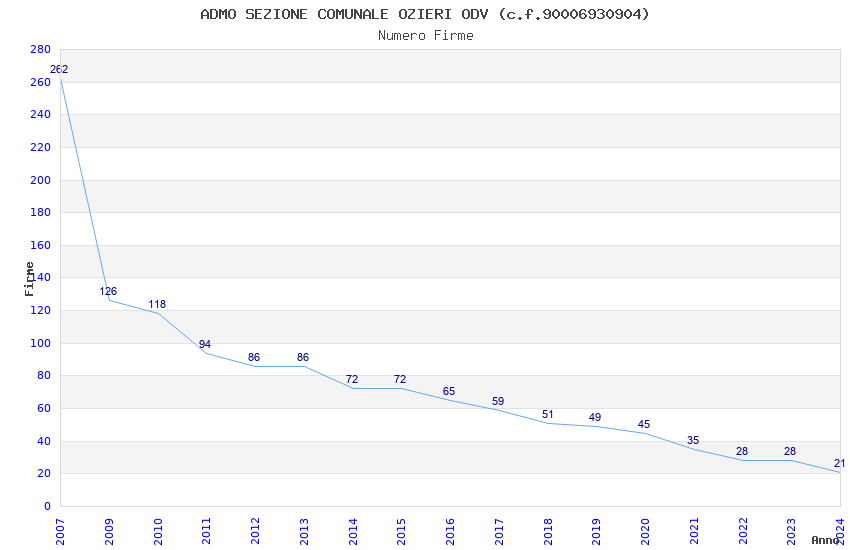The width and height of the screenshot is (850, 550).
Task: Select the data label 118 for 2010
Action: [157, 305]
